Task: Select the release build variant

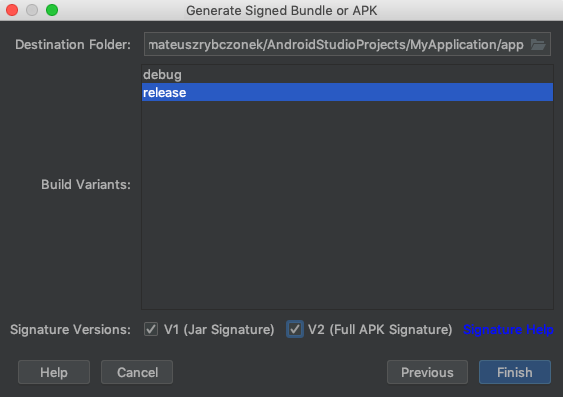Action: (347, 92)
